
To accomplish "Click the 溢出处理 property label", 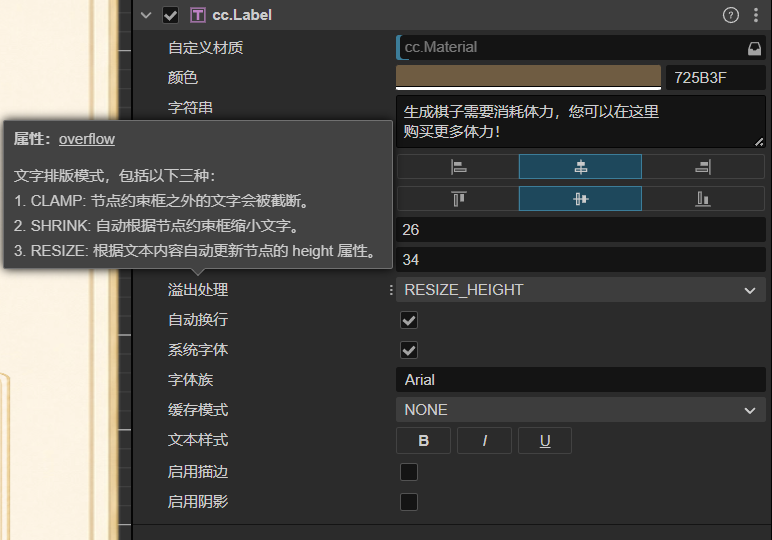I will [x=198, y=290].
